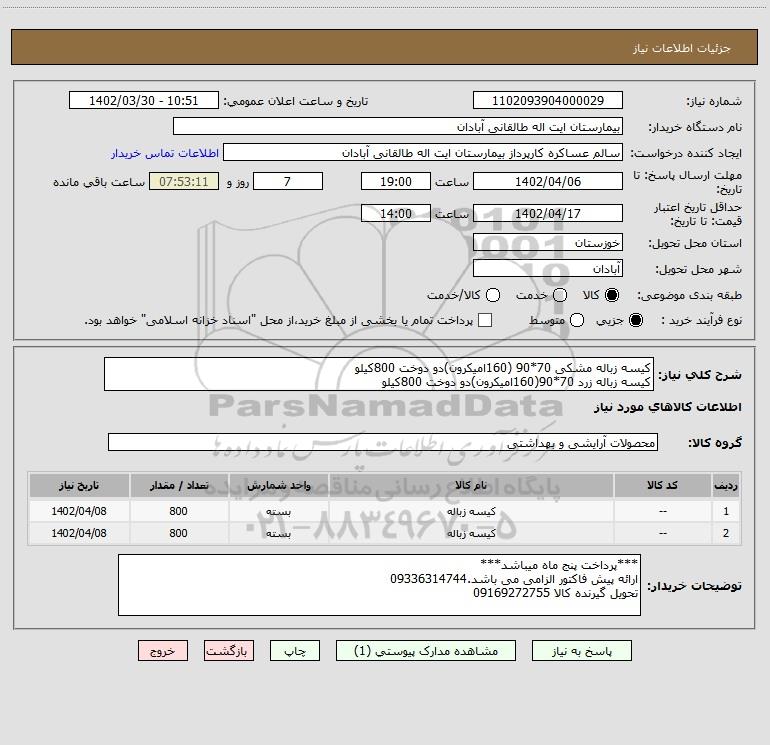Click the validity hour field 14:00
The image size is (770, 745).
pos(396,213)
